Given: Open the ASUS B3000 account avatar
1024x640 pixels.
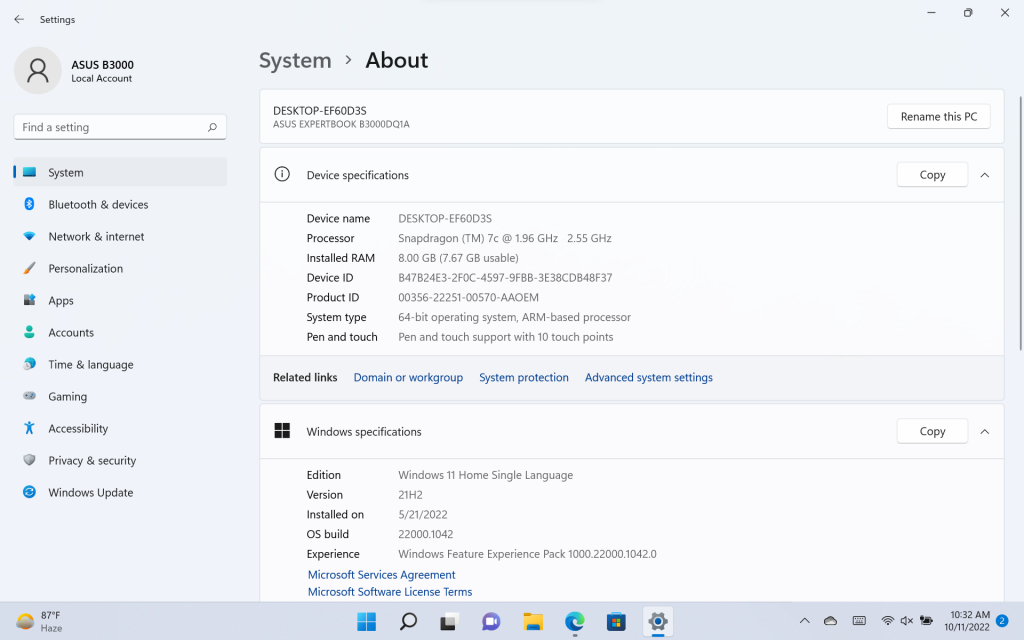Looking at the screenshot, I should click(38, 71).
